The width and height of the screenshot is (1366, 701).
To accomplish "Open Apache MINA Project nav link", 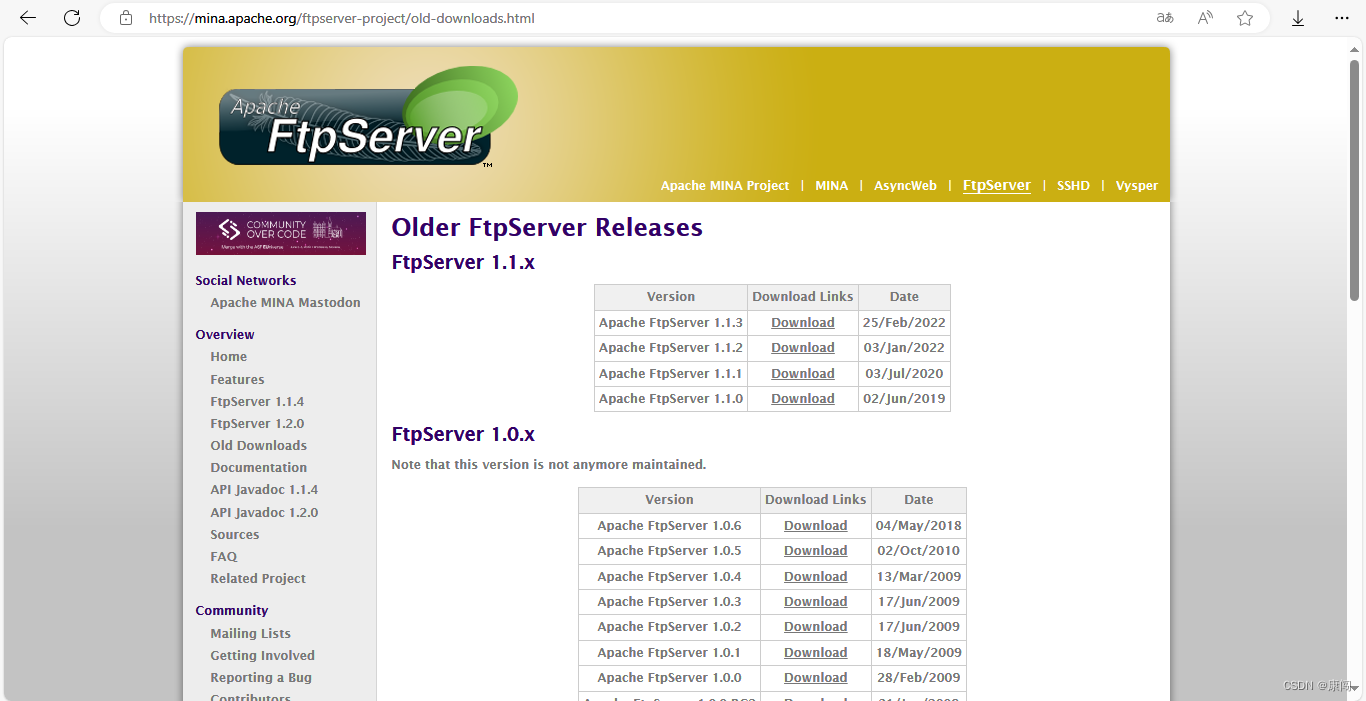I will [725, 186].
